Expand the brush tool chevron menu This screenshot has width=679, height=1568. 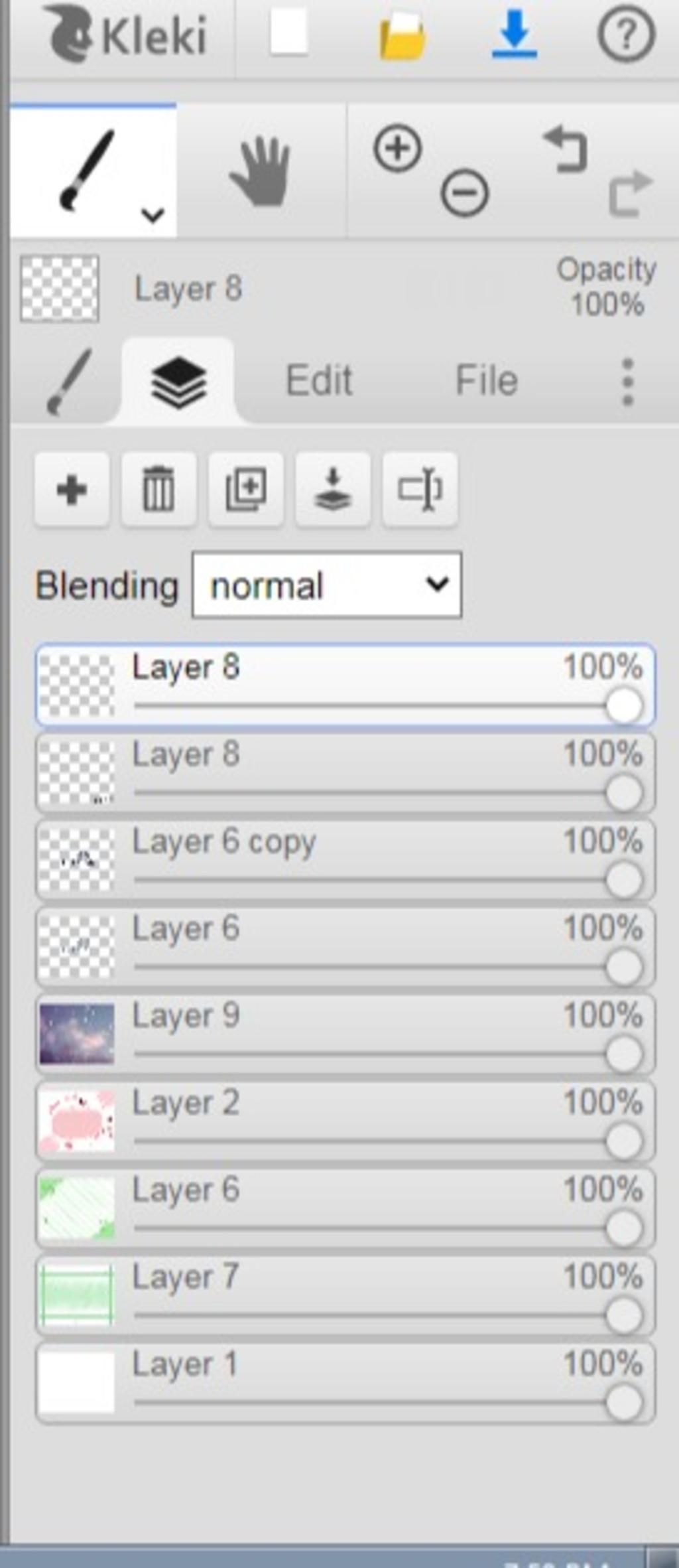click(153, 215)
